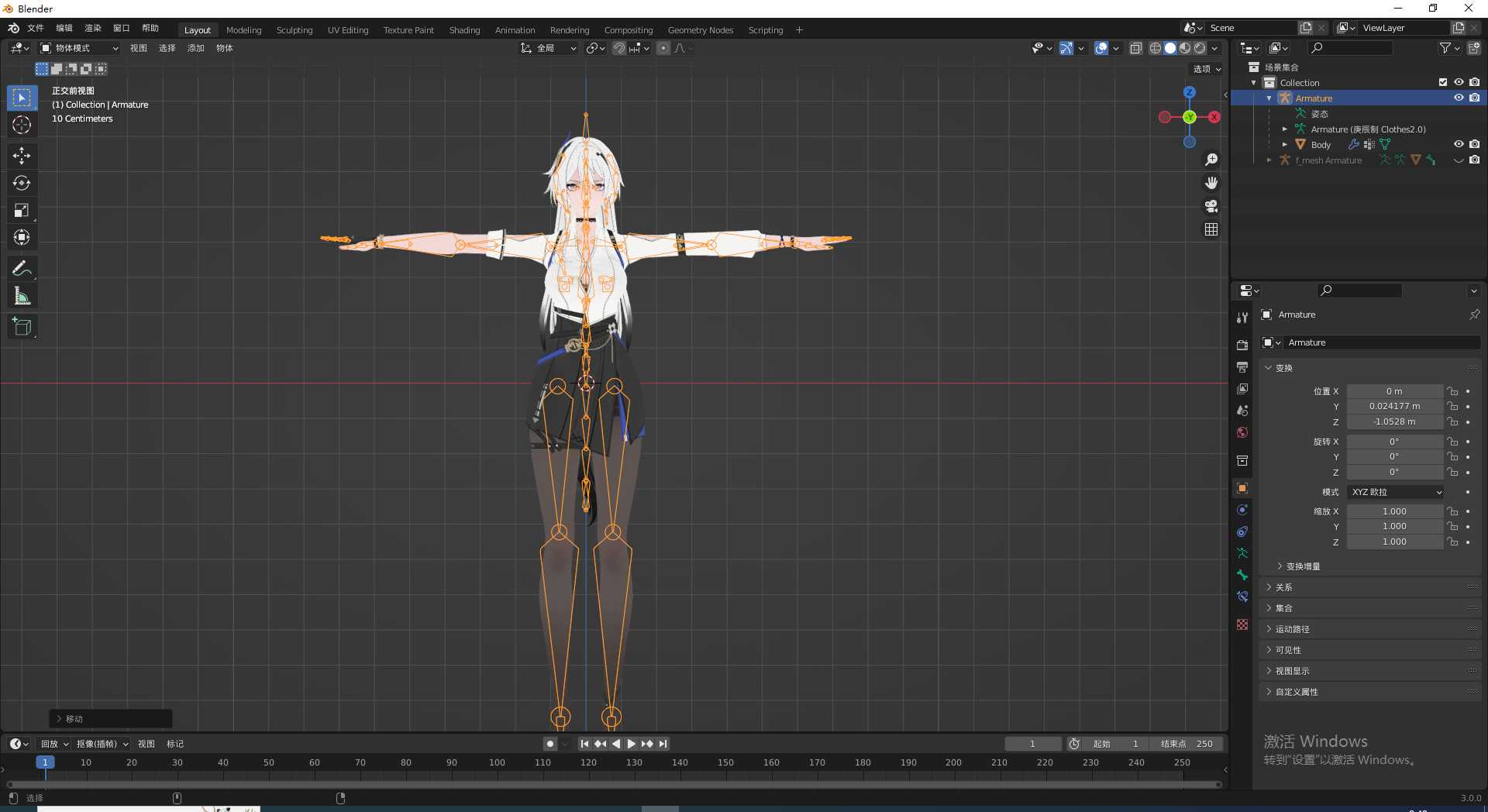Select the Move tool in the toolbar
Screen dimensions: 1488x812
point(22,155)
